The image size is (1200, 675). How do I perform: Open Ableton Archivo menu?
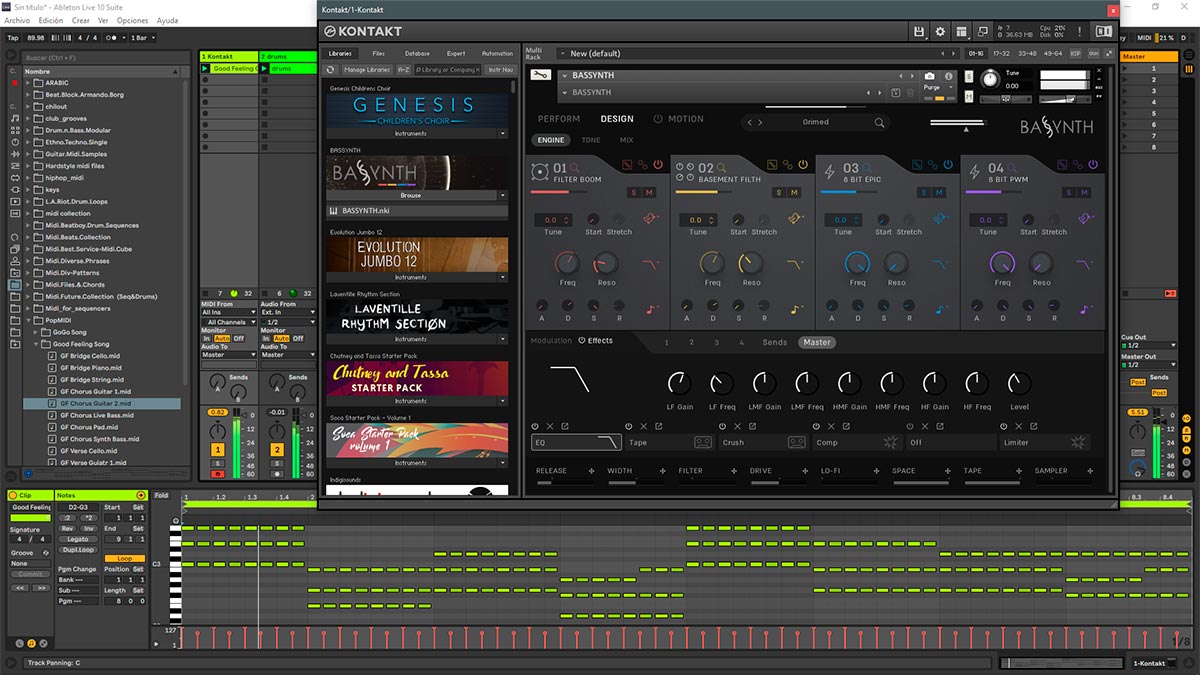pyautogui.click(x=19, y=20)
